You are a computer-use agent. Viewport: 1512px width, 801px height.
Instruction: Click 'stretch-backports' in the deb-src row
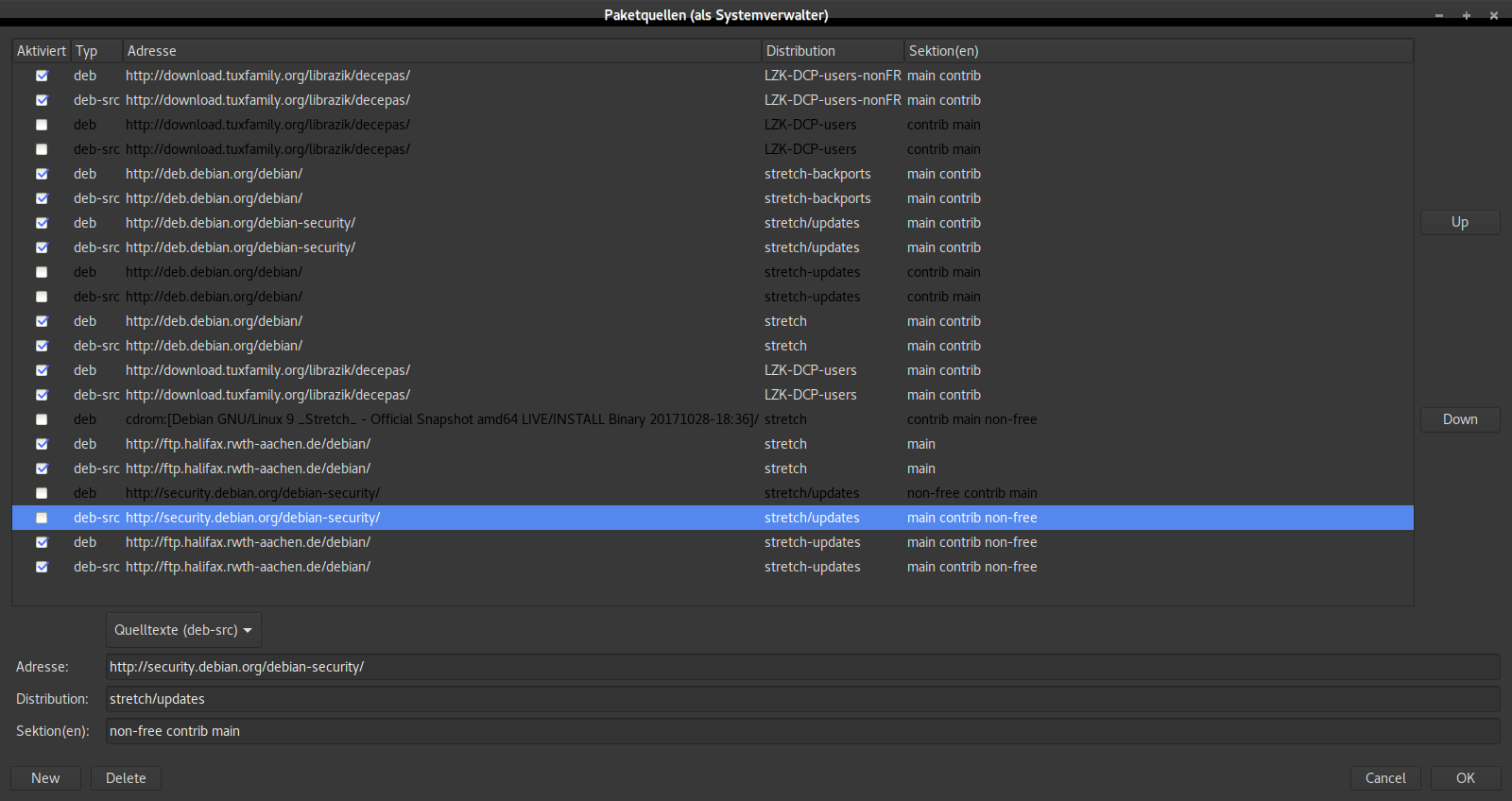click(x=817, y=198)
